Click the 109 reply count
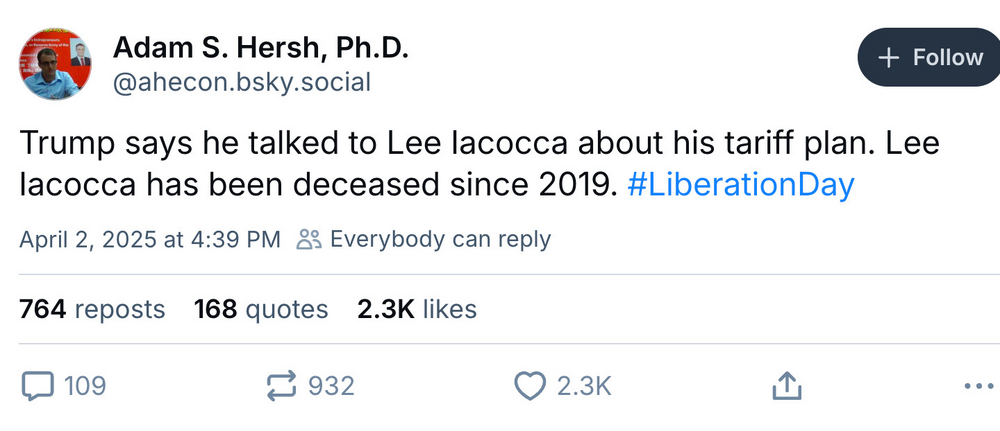The width and height of the screenshot is (1000, 431). (84, 385)
